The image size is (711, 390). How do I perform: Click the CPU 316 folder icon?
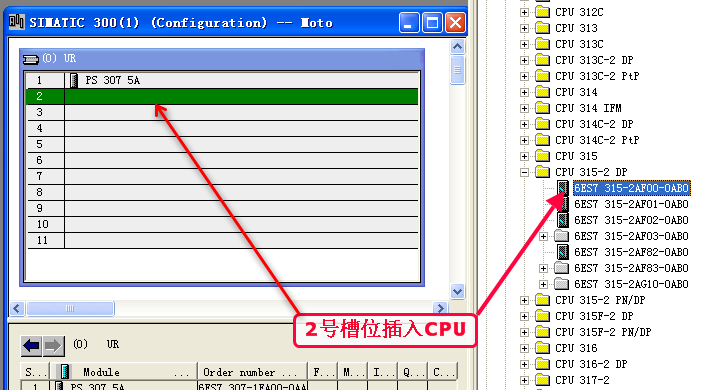tap(542, 348)
